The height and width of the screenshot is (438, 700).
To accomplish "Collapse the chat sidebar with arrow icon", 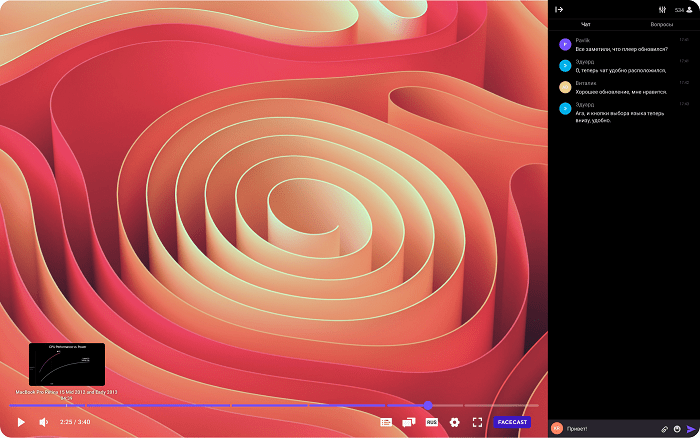I will [559, 9].
